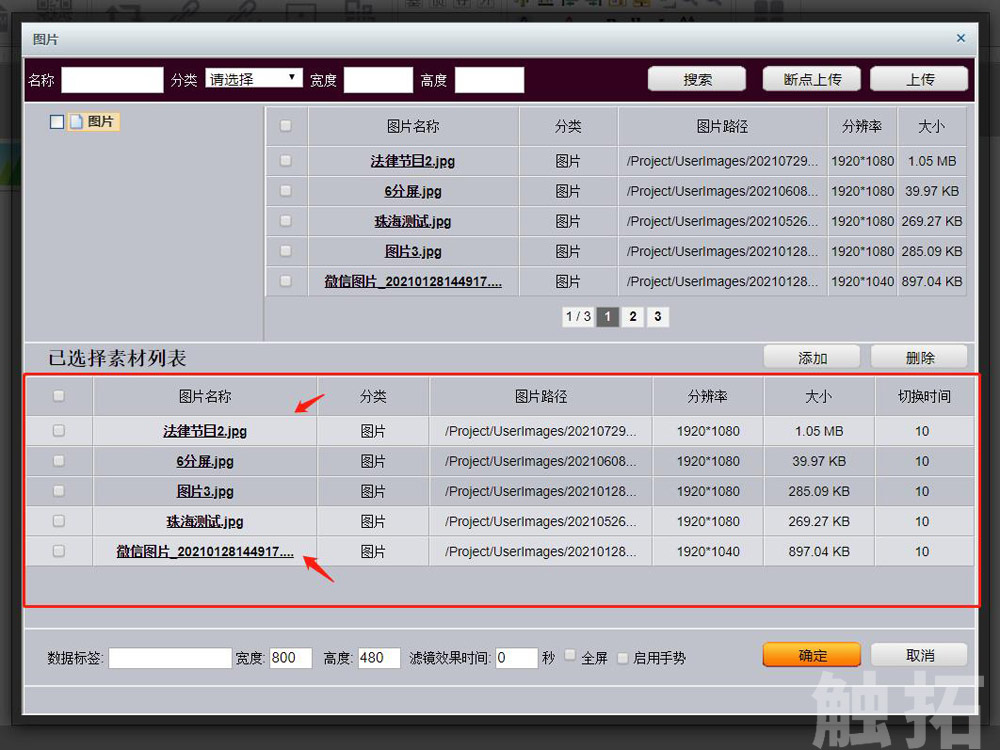Screen dimensions: 1000x750
Task: Confirm with the orange 确定 button
Action: pyautogui.click(x=812, y=655)
